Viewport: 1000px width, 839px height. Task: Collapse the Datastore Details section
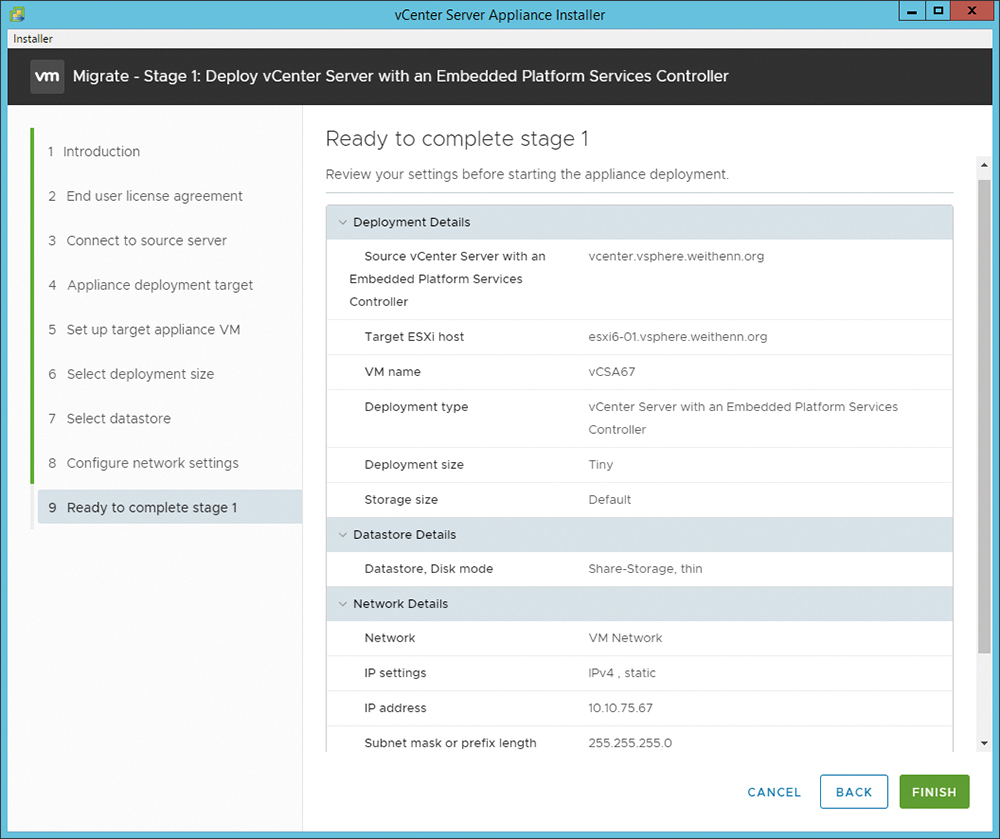point(342,535)
